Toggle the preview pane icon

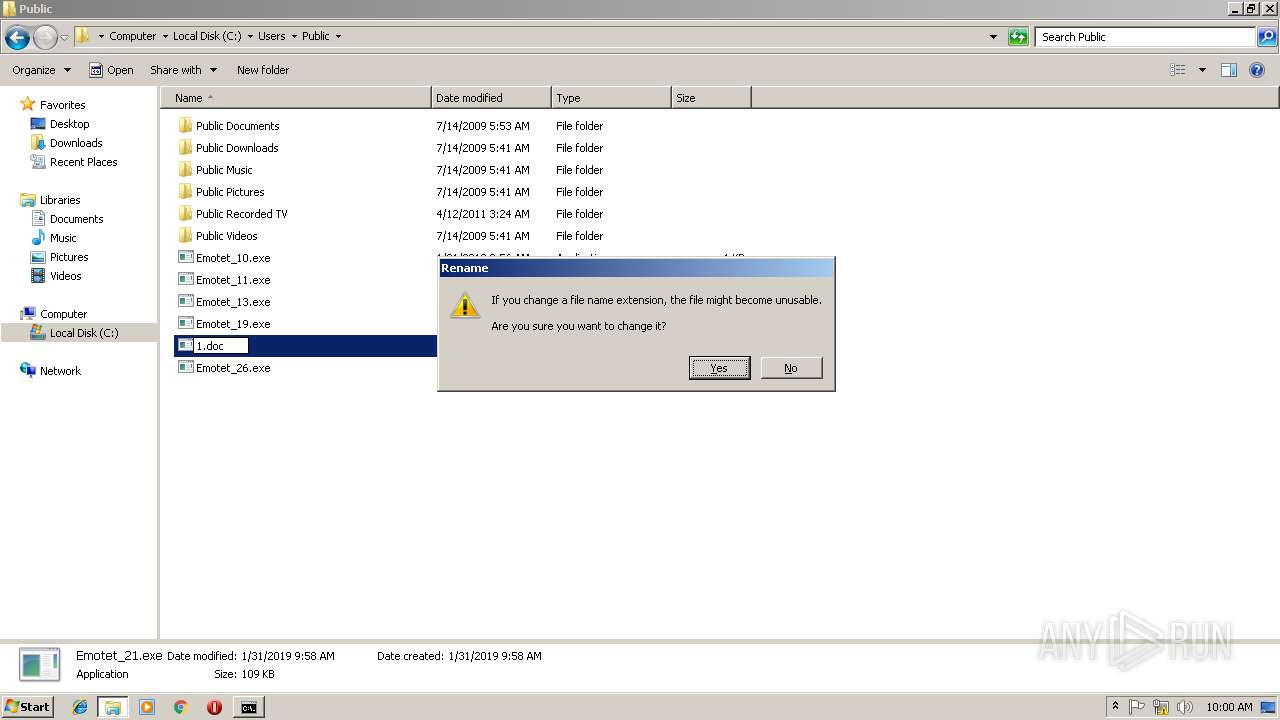(x=1229, y=70)
